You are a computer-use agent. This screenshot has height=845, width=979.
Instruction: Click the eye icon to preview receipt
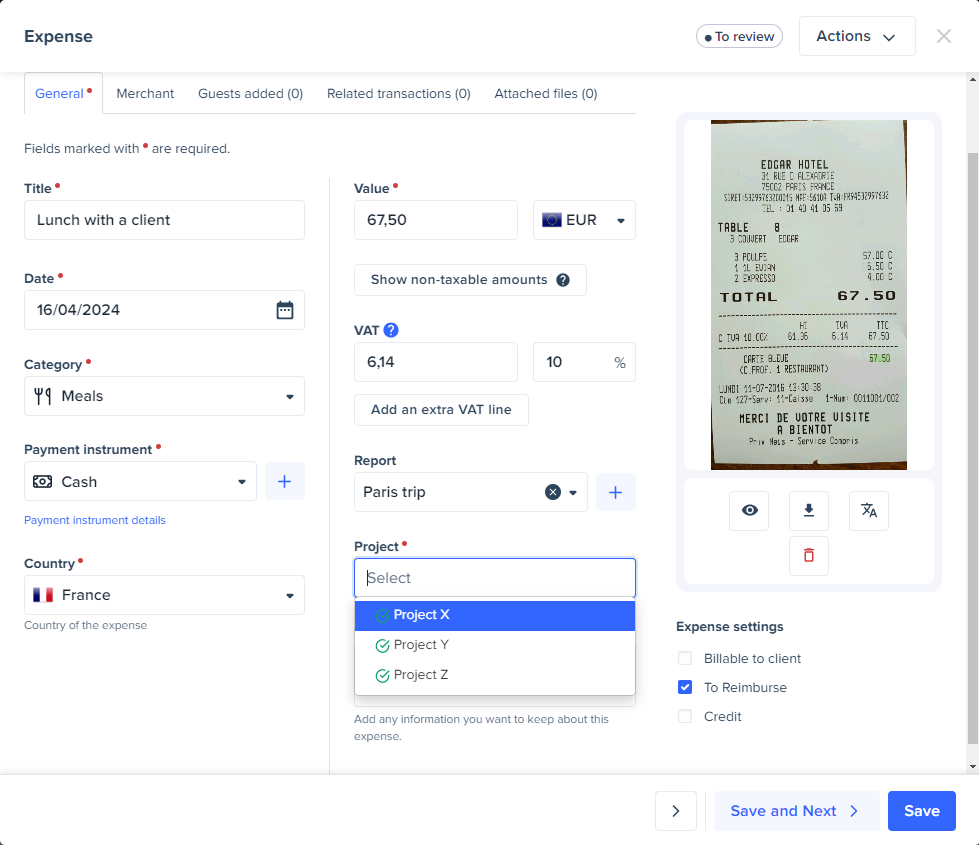(x=749, y=511)
